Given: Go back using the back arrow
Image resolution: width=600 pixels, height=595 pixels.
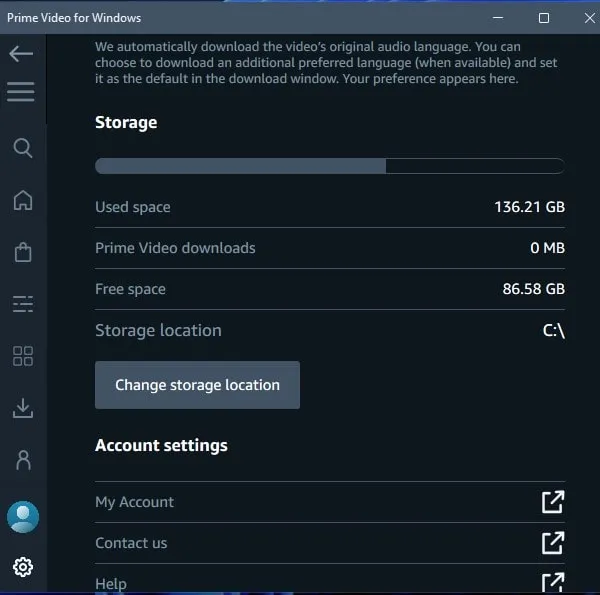Looking at the screenshot, I should tap(21, 54).
